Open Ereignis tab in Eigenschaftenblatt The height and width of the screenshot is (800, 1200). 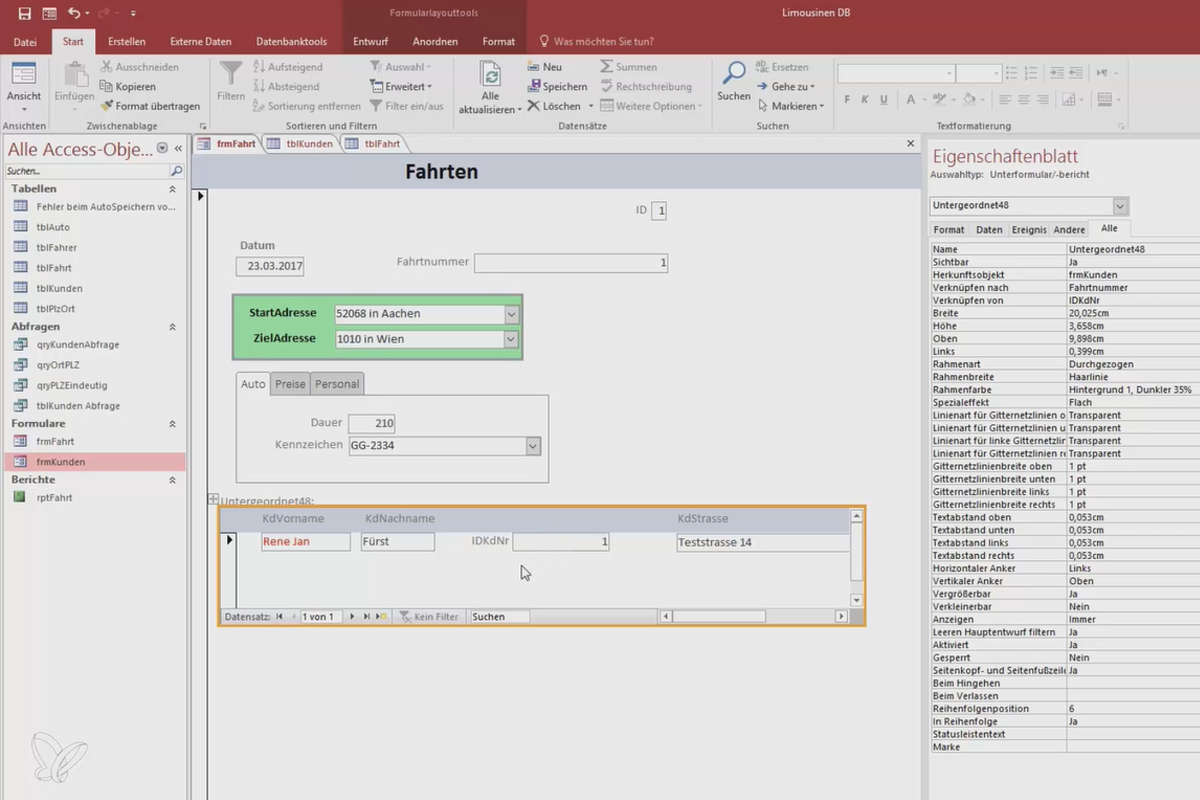pos(1028,230)
